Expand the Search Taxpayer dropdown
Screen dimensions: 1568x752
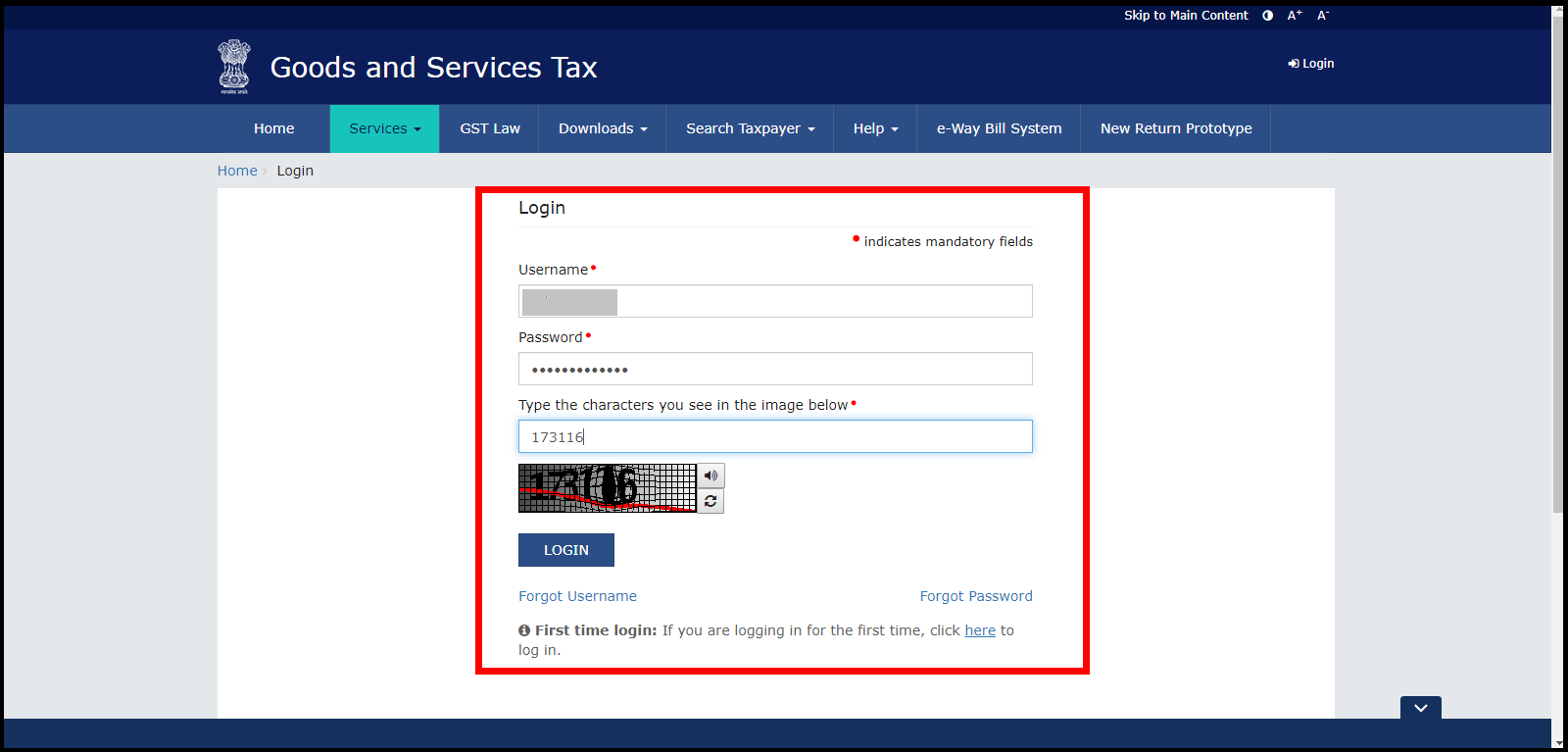(750, 128)
